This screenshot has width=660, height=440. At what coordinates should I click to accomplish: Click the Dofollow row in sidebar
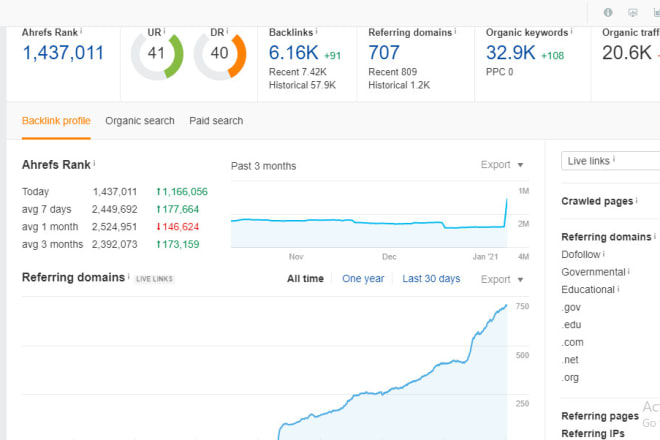(x=581, y=254)
